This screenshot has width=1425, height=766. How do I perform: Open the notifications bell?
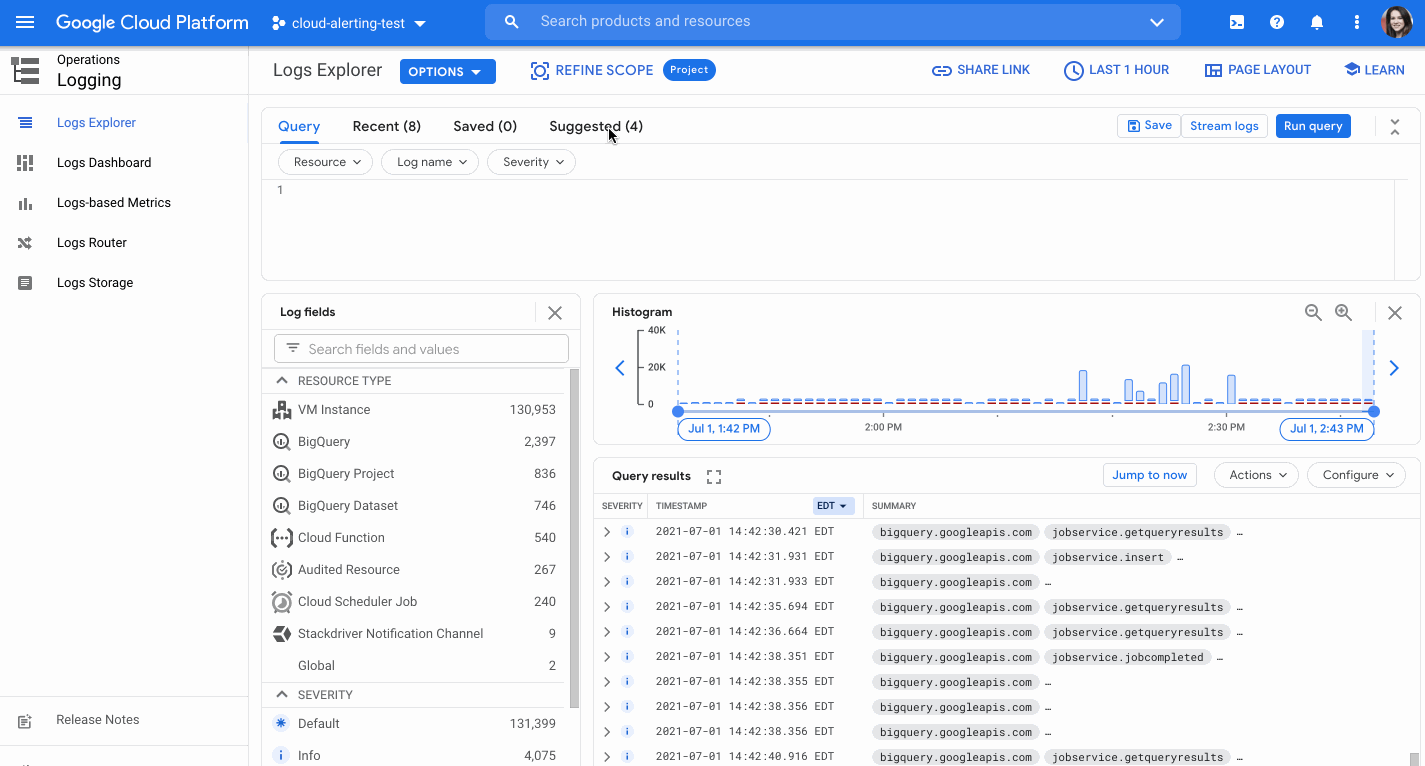[1316, 21]
